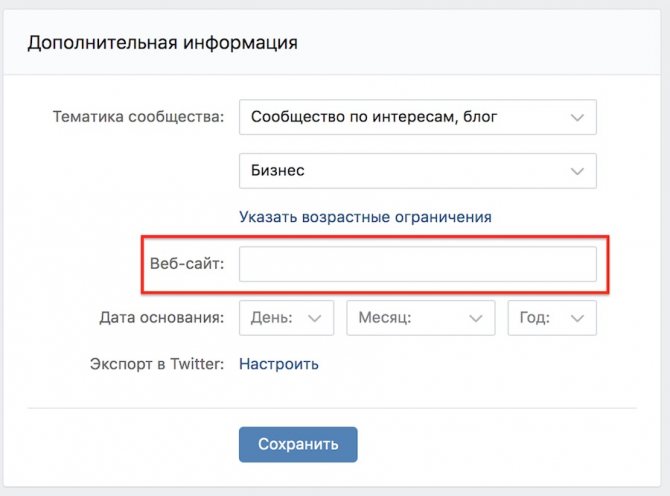Image resolution: width=670 pixels, height=496 pixels.
Task: Open the "Год" founding date dropdown
Action: tap(552, 318)
